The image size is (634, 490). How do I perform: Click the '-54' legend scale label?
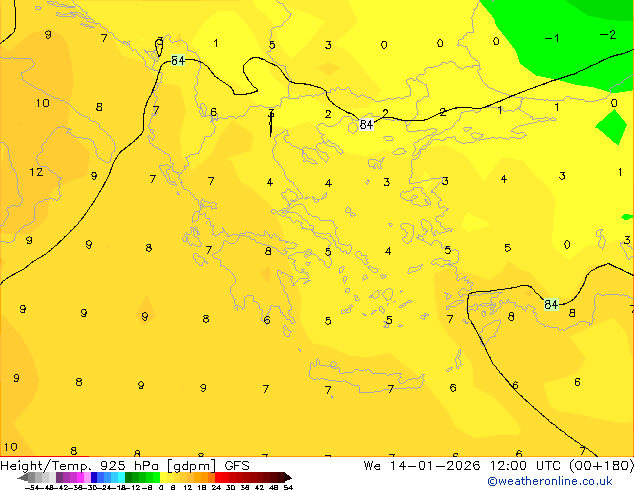[32, 487]
